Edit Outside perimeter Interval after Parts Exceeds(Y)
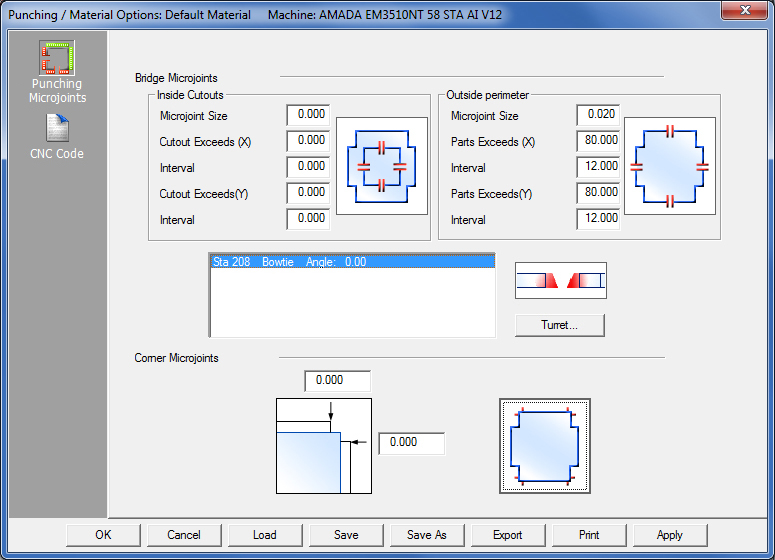The image size is (775, 560). (x=599, y=219)
